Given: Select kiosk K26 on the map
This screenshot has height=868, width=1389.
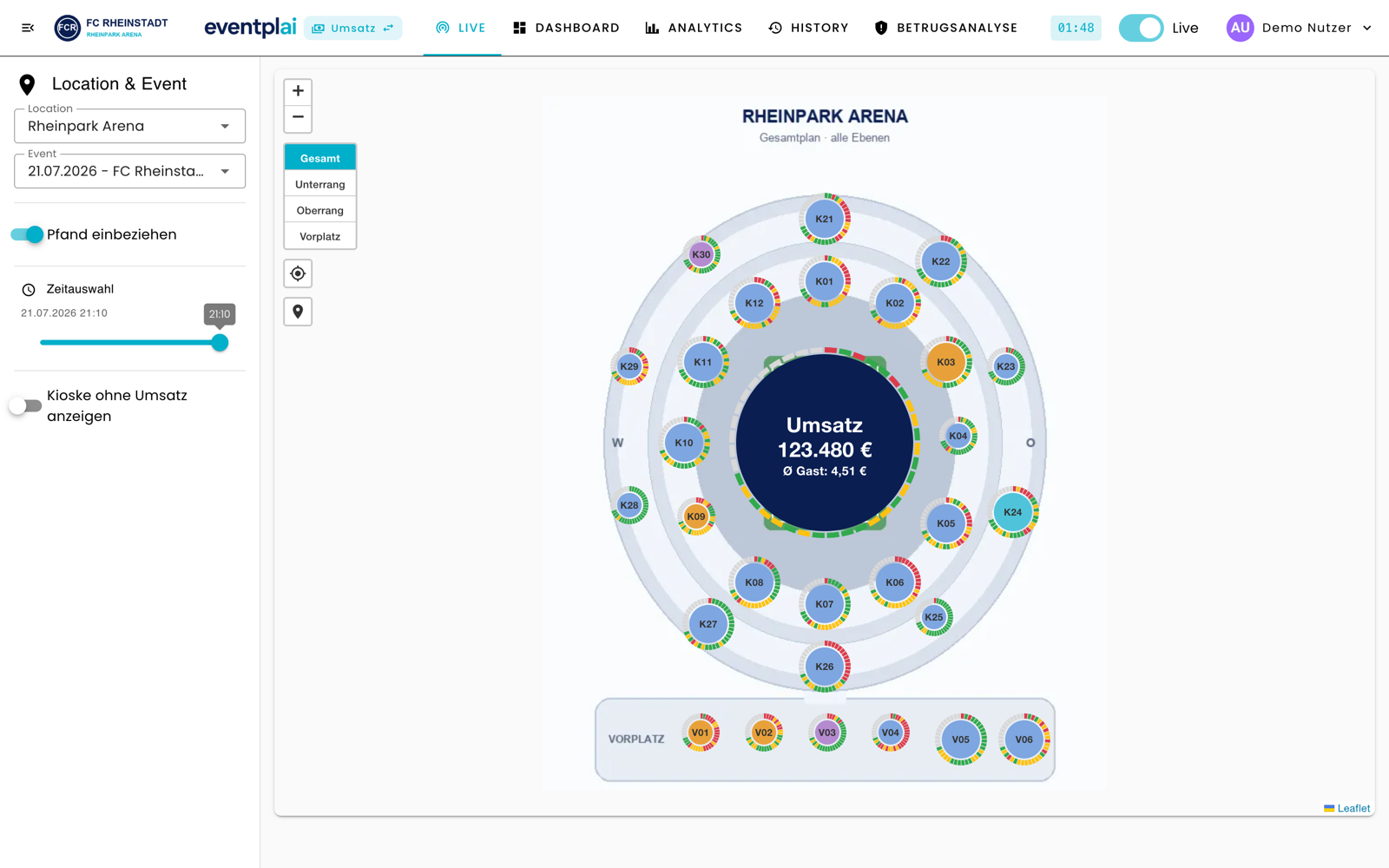Looking at the screenshot, I should point(825,667).
